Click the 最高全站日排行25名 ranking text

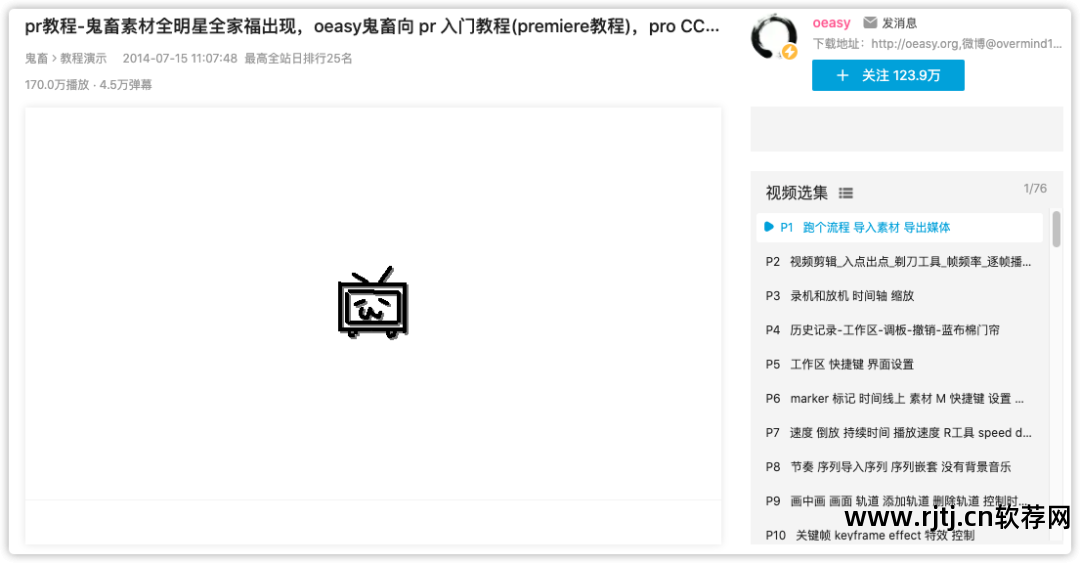point(298,59)
